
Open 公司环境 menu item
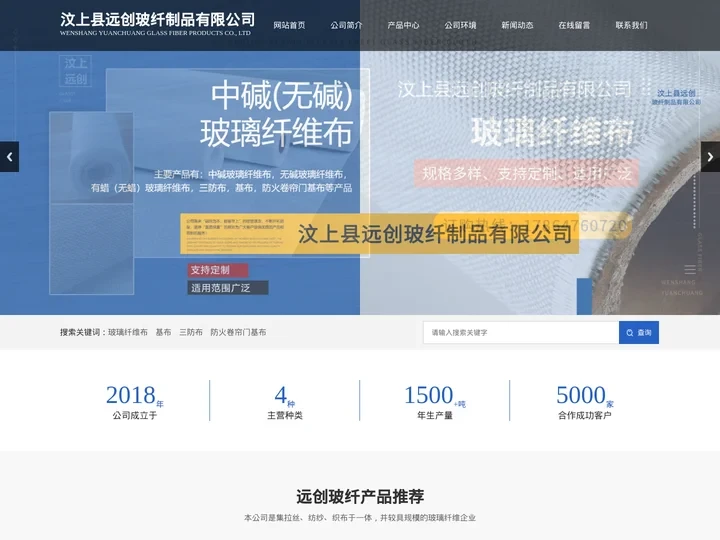pyautogui.click(x=460, y=25)
